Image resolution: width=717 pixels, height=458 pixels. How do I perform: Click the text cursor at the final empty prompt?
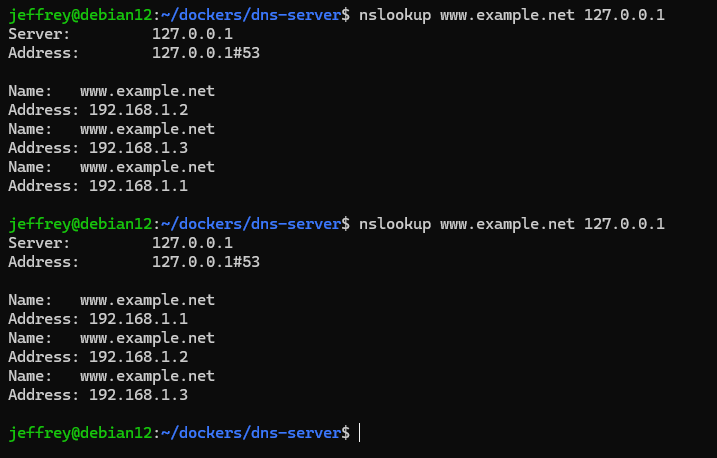point(359,433)
